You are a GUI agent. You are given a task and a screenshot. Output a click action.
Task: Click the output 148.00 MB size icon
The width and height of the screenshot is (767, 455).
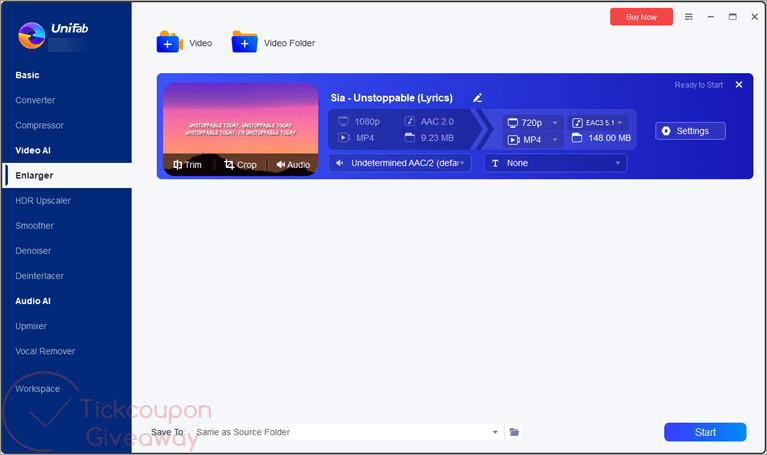click(577, 138)
